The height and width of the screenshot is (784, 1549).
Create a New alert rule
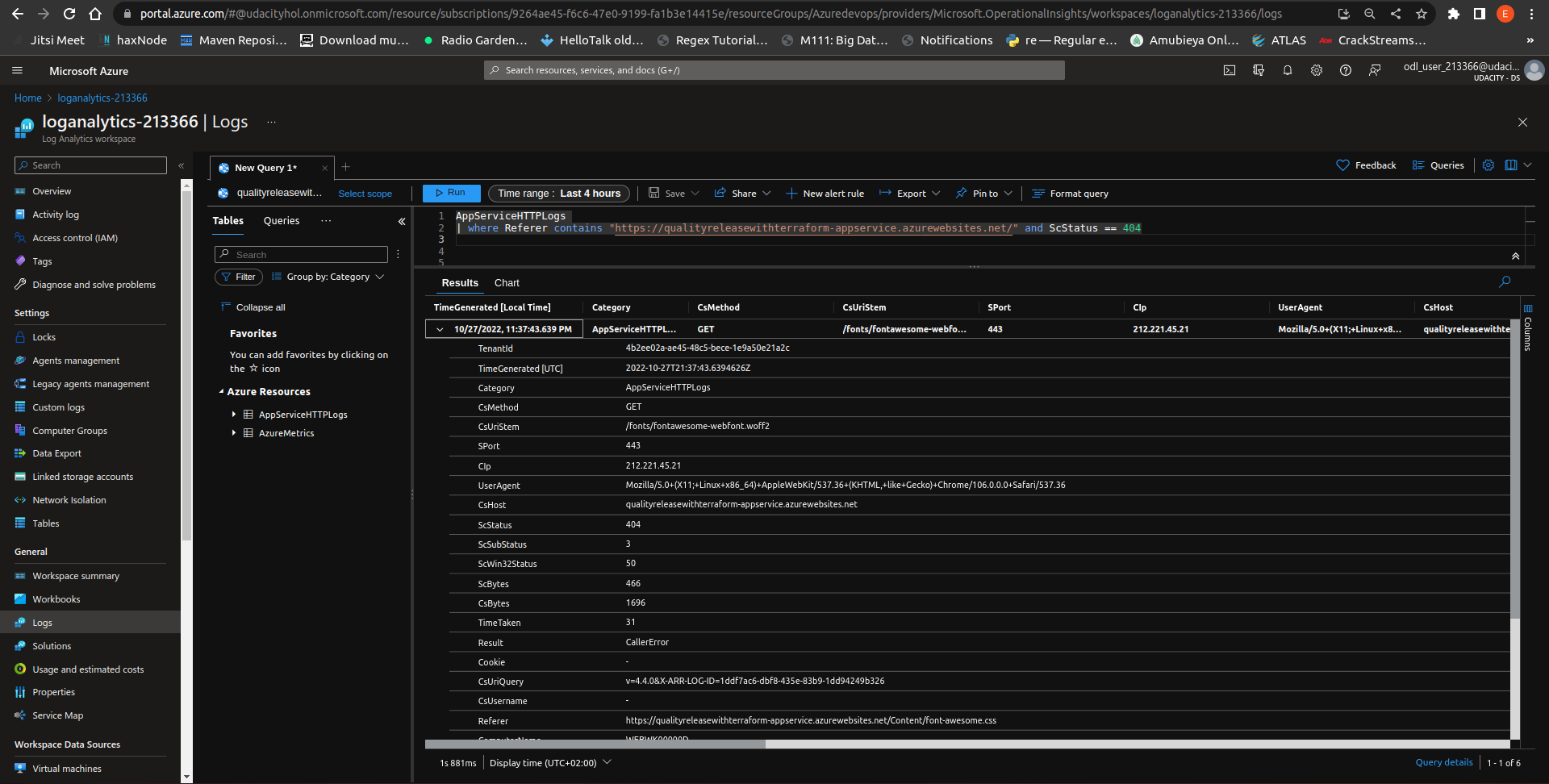(x=825, y=194)
